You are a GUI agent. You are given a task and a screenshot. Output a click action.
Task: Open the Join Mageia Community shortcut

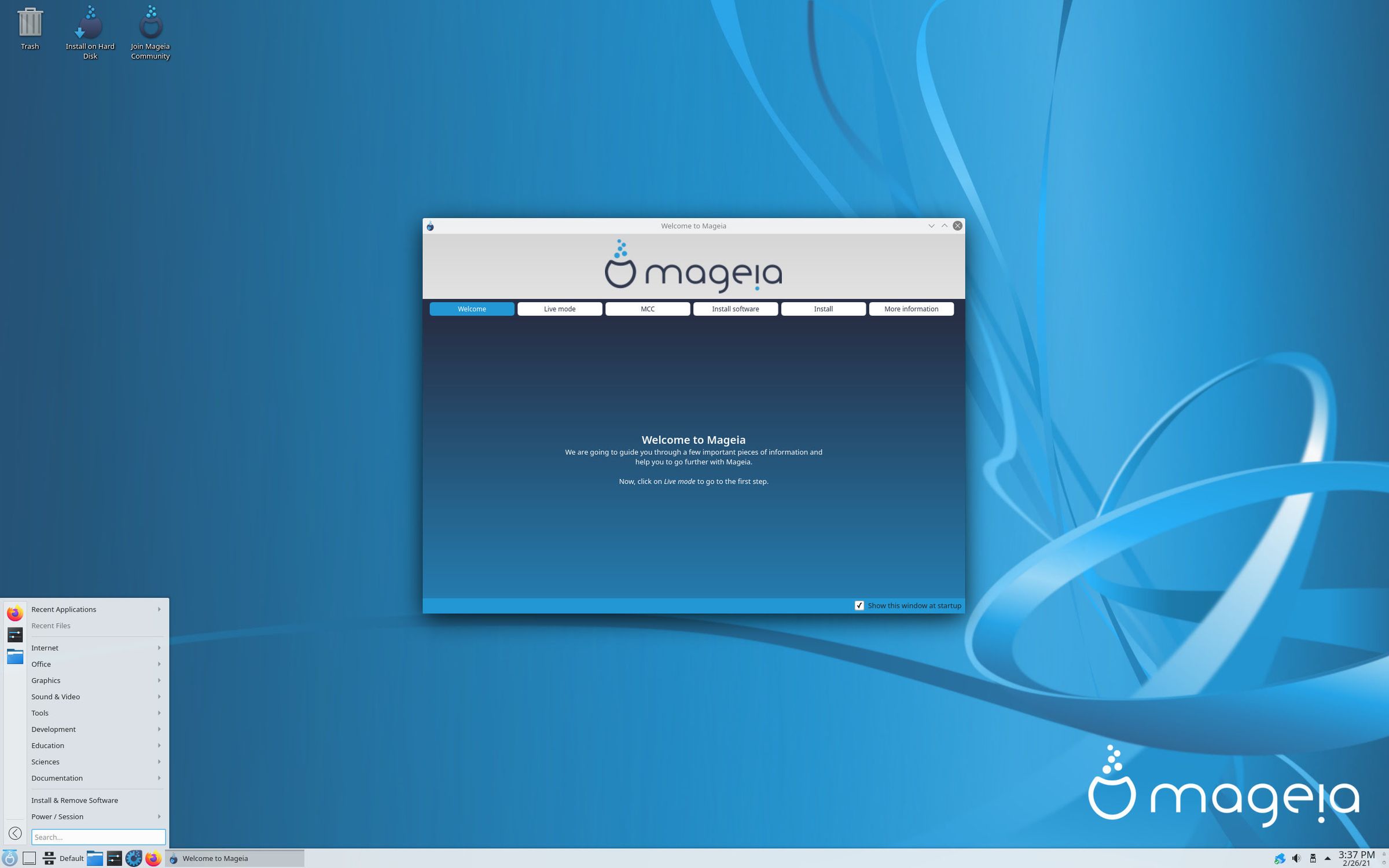pos(150,26)
